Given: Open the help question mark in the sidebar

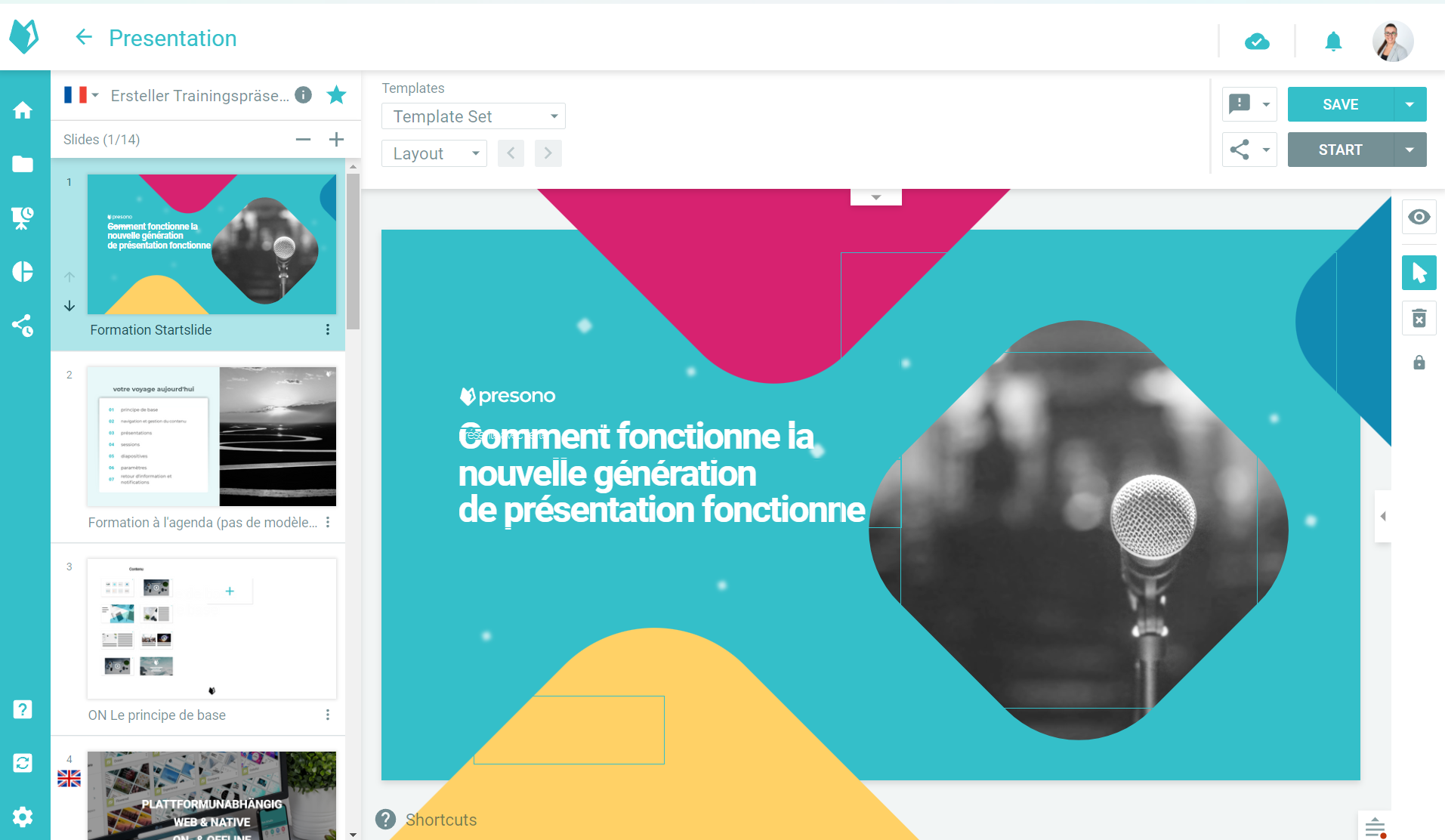Looking at the screenshot, I should (23, 709).
